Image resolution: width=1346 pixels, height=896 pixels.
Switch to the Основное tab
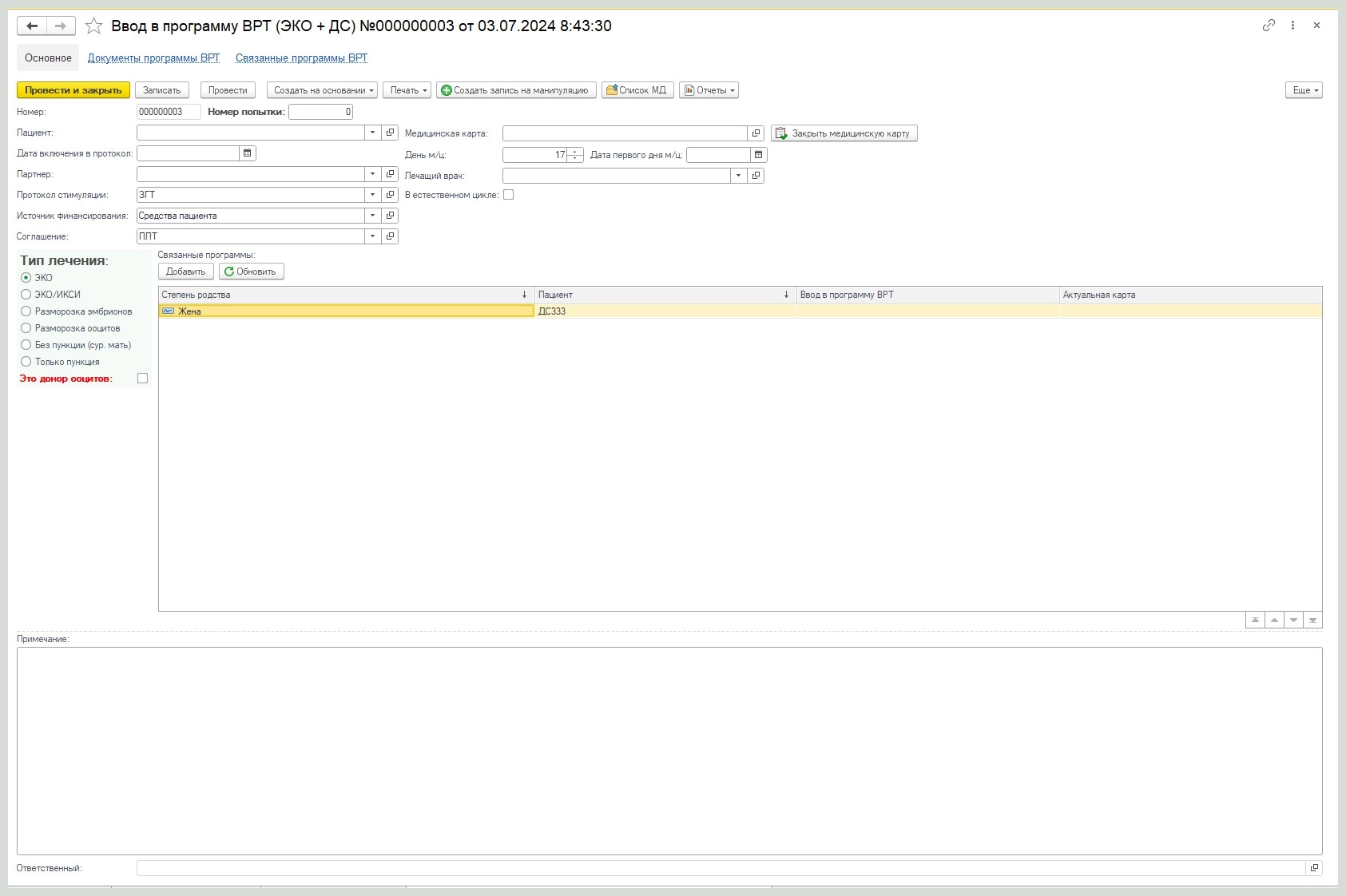[x=48, y=58]
